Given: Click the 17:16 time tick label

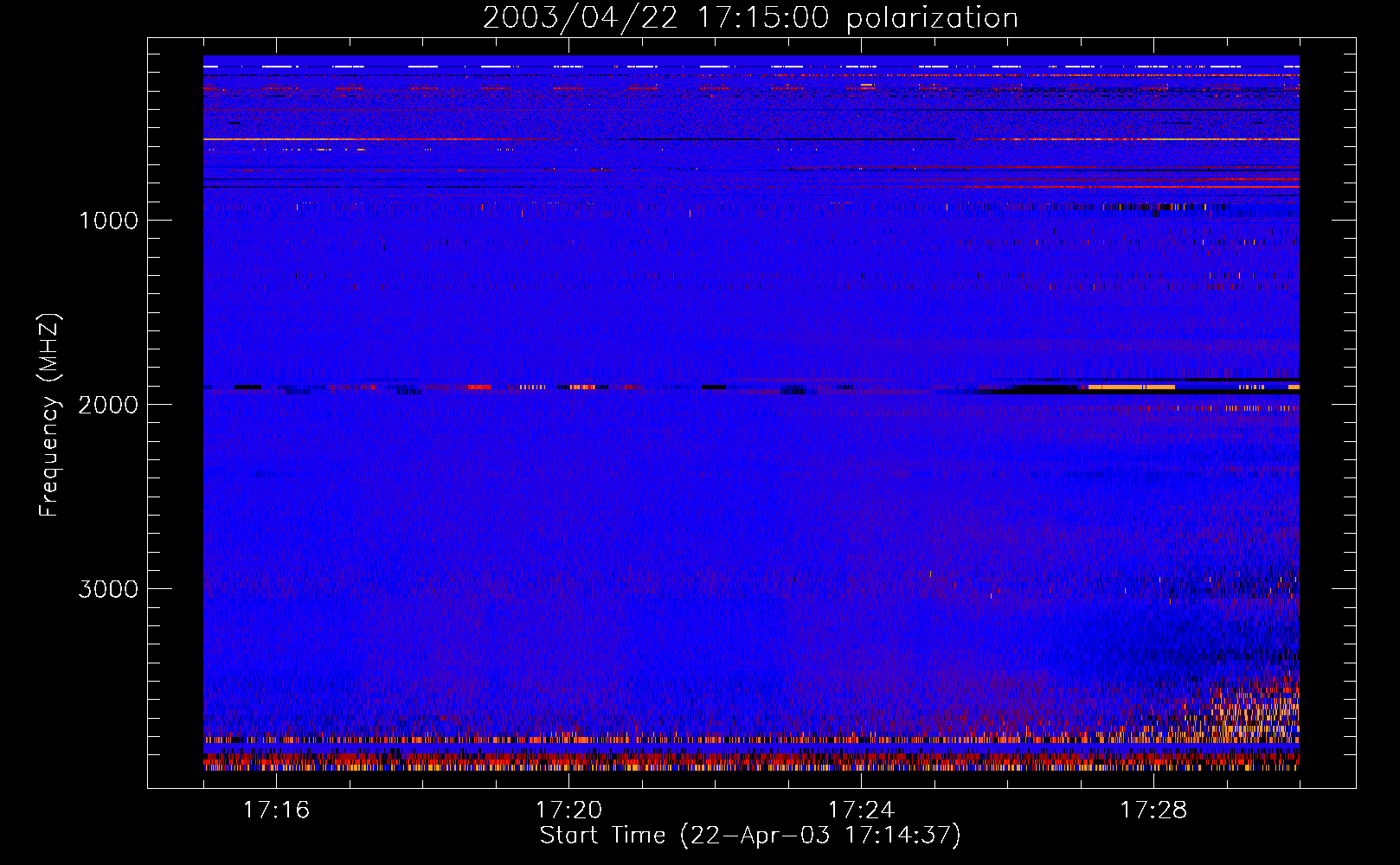Looking at the screenshot, I should click(x=276, y=810).
